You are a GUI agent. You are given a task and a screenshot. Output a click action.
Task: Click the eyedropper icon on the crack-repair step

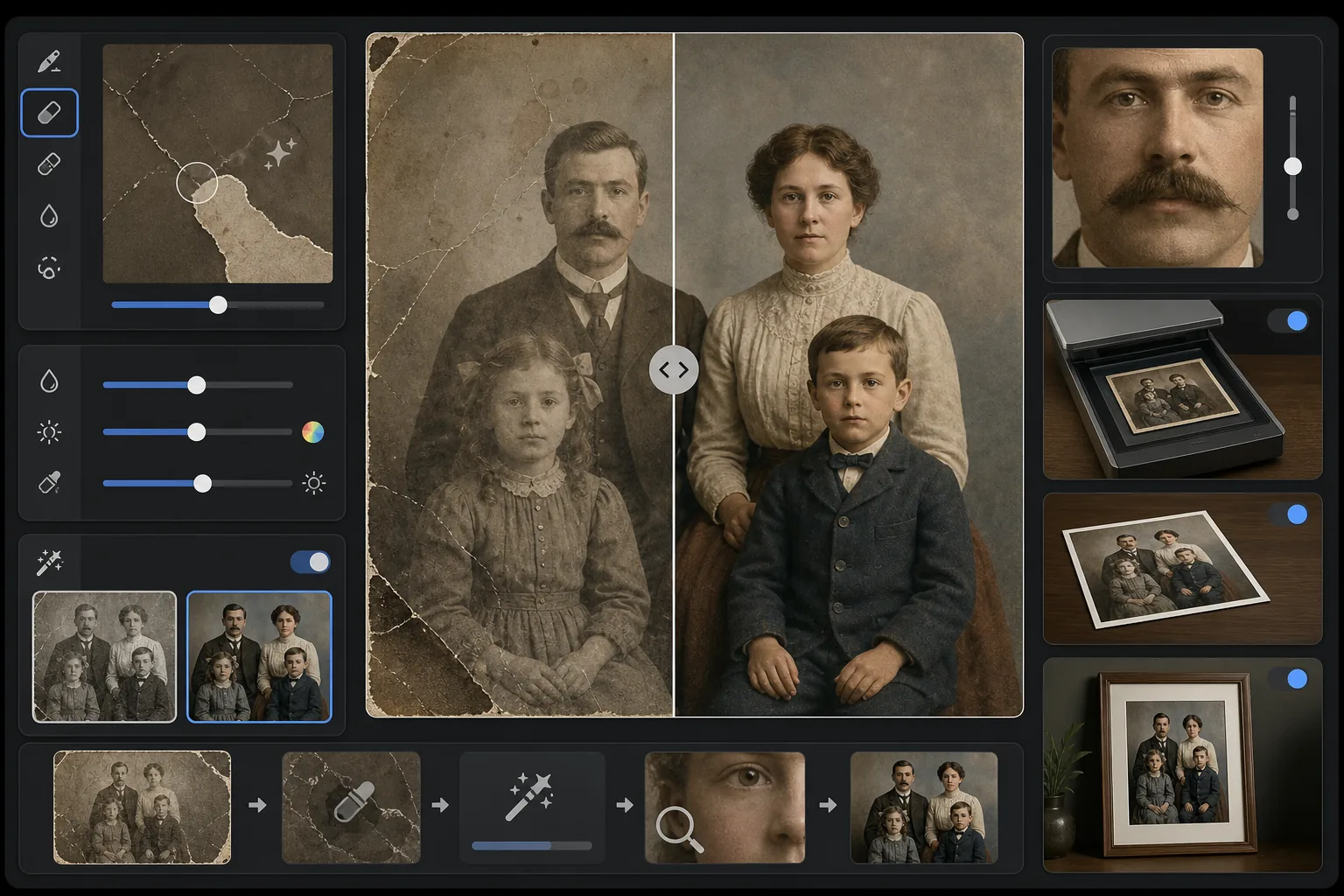[x=353, y=802]
